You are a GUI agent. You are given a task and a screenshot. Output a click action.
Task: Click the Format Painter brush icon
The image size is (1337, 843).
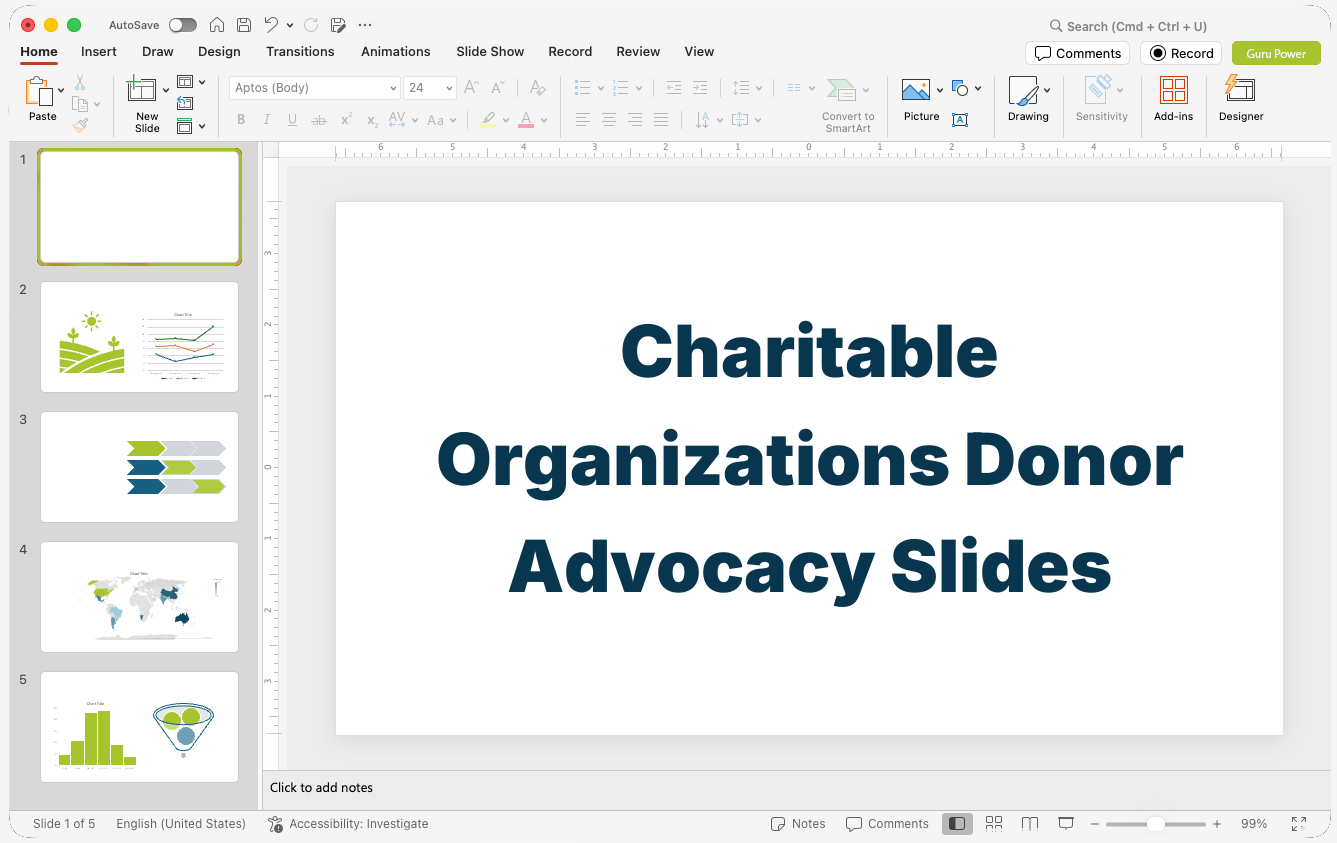80,125
